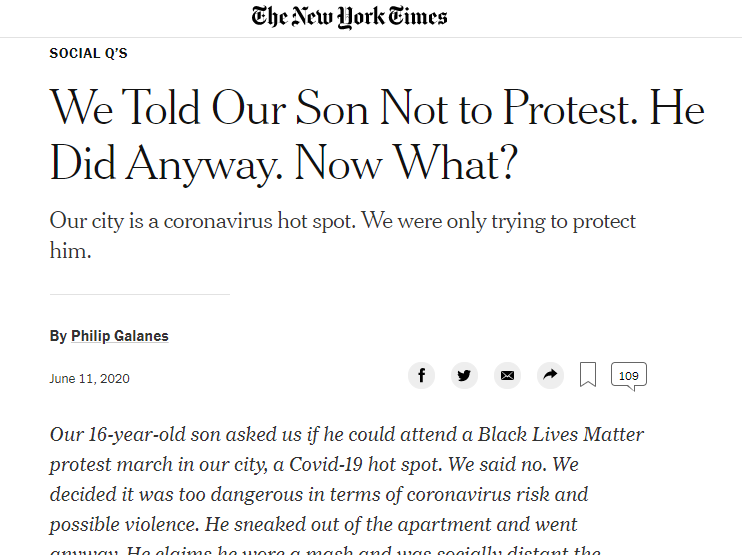The width and height of the screenshot is (742, 555).
Task: Click the word "By" in the byline
Action: coord(58,336)
